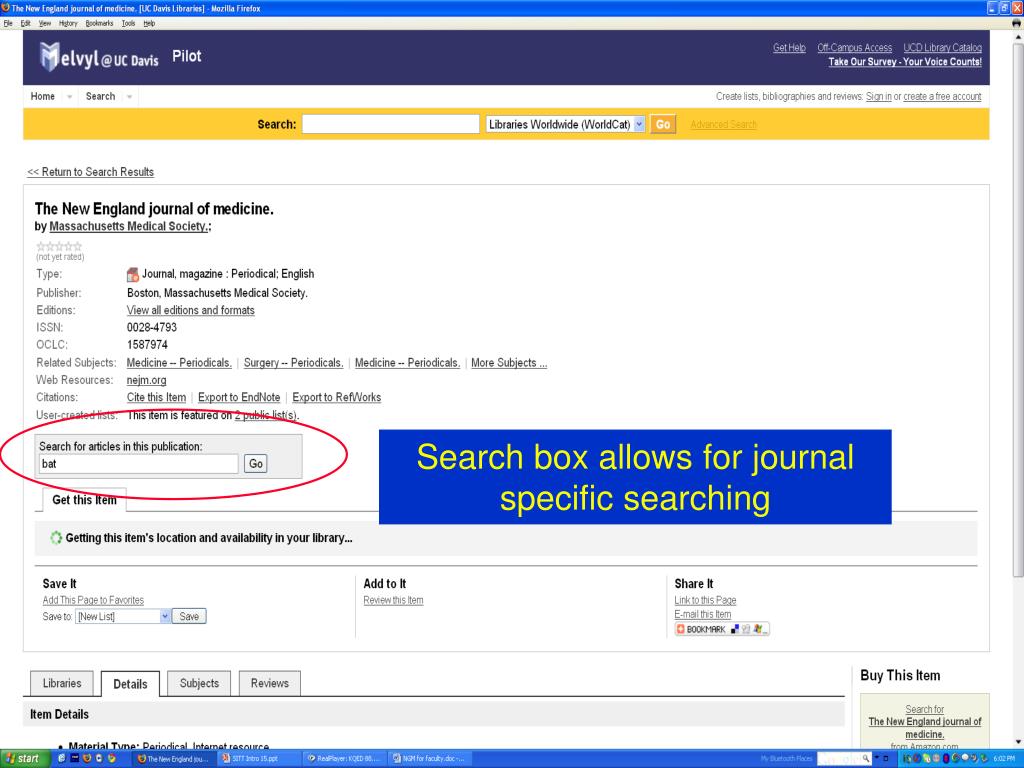
Task: Click Cite this Item link
Action: tap(156, 397)
